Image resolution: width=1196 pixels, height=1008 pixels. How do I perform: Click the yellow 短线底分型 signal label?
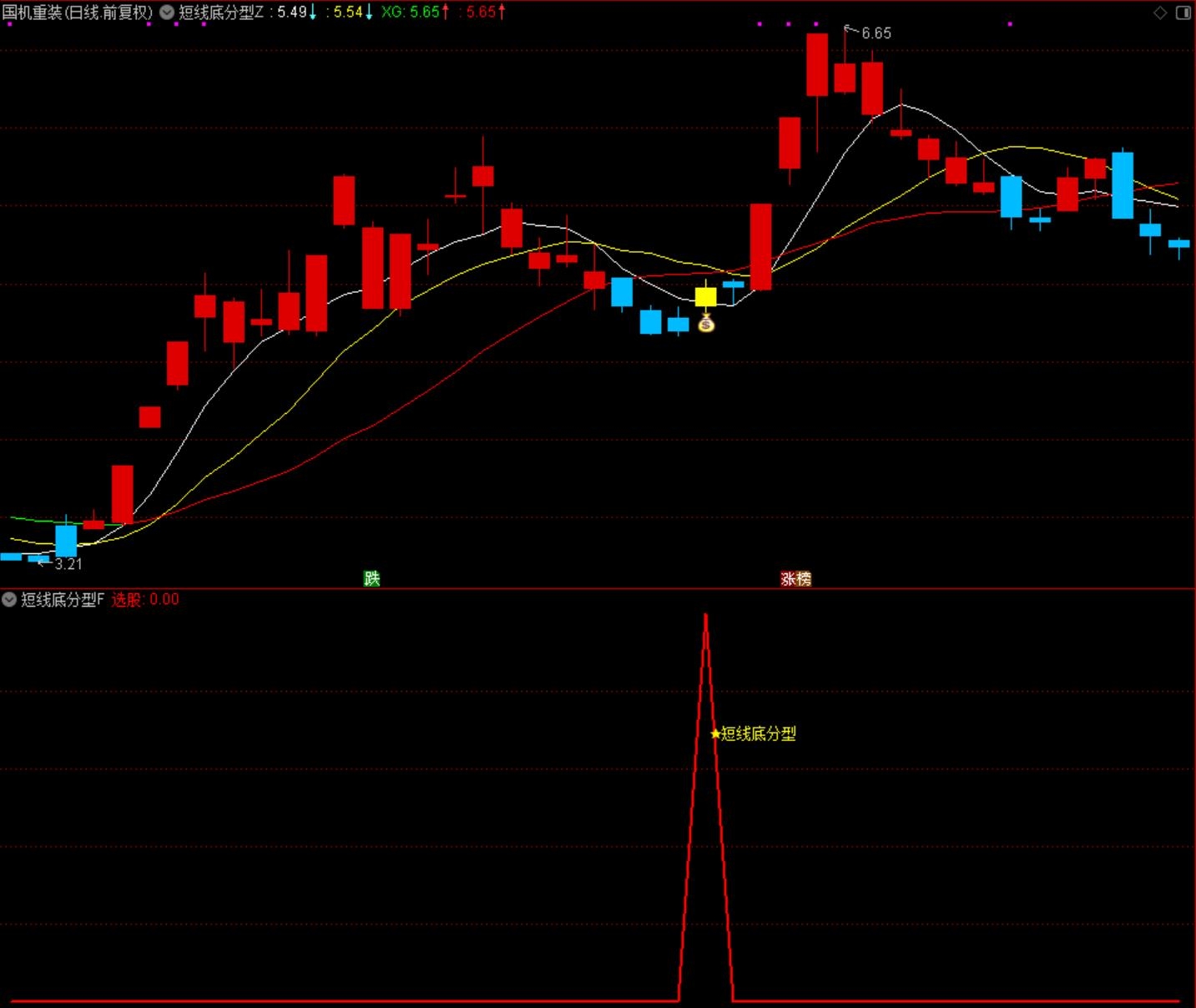759,734
